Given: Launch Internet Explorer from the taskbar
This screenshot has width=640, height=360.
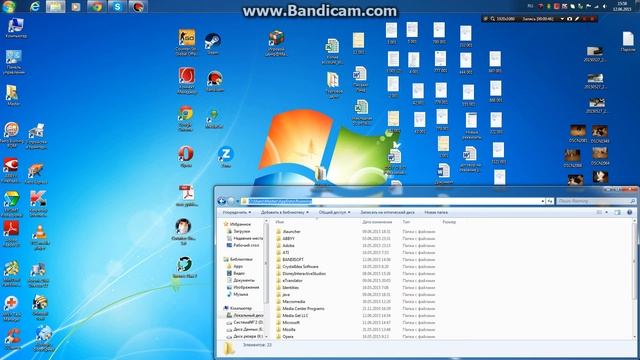Looking at the screenshot, I should 35,7.
